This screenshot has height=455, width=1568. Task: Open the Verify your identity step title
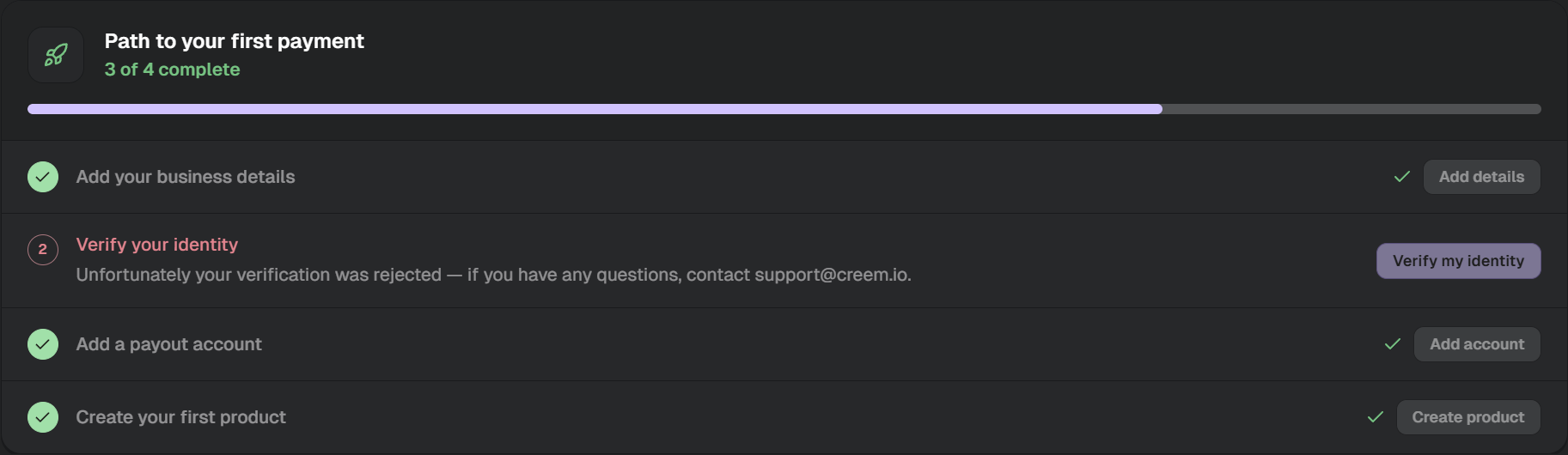(x=157, y=245)
